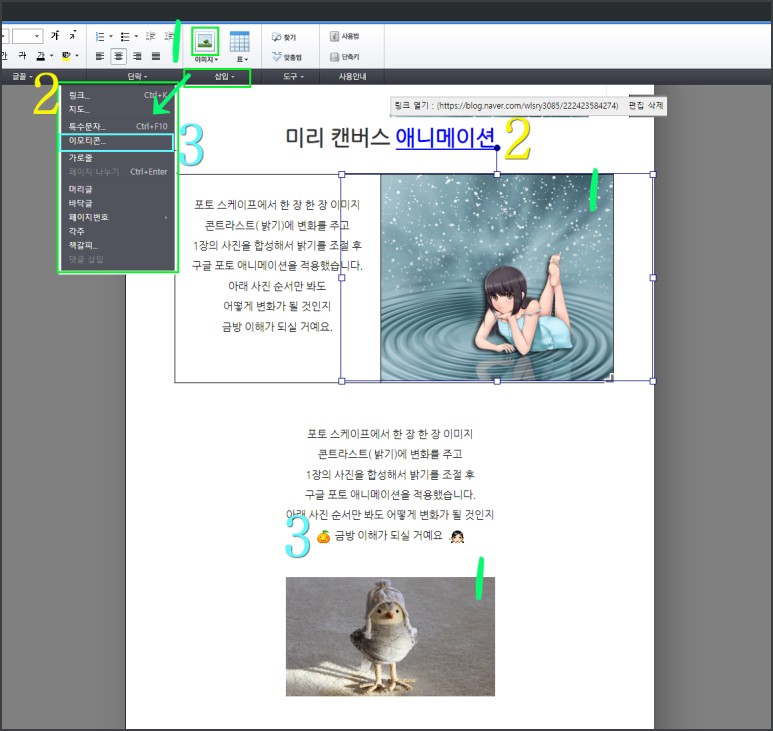Choose 책갈피... bookmark menu entry
Image resolution: width=773 pixels, height=731 pixels.
click(117, 245)
